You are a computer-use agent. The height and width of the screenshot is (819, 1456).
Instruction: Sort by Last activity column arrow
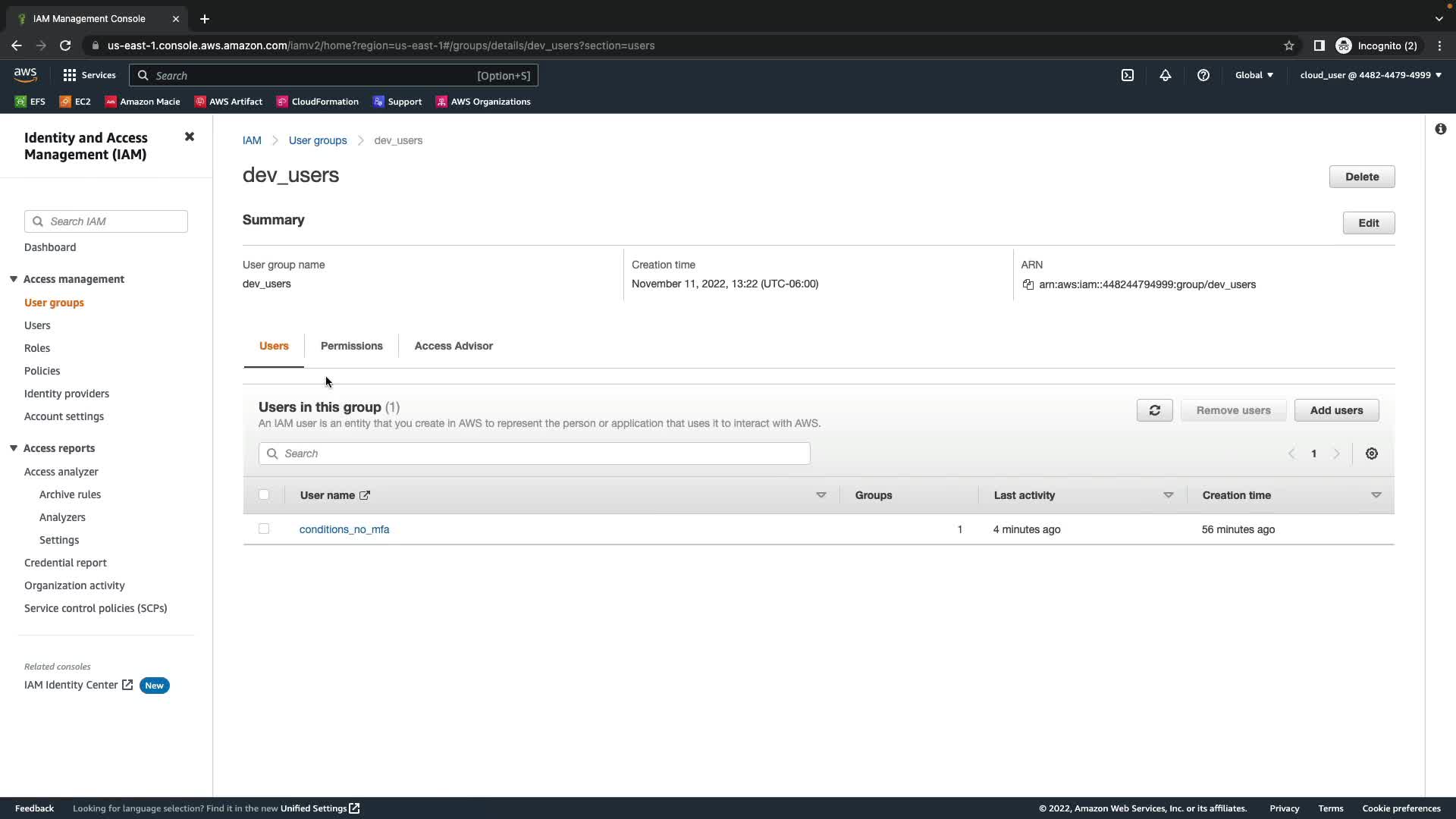(1168, 495)
